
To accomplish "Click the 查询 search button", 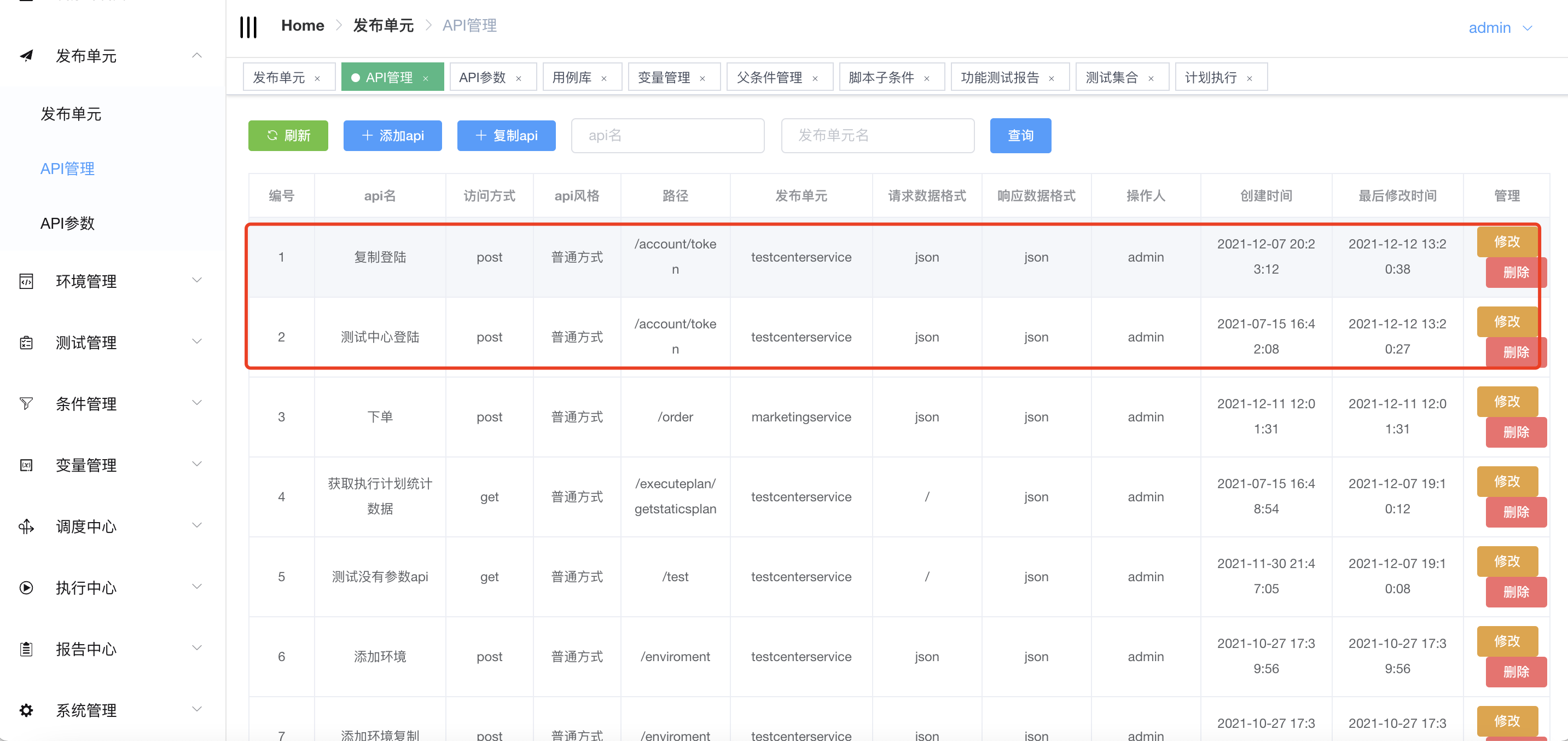I will pyautogui.click(x=1021, y=135).
